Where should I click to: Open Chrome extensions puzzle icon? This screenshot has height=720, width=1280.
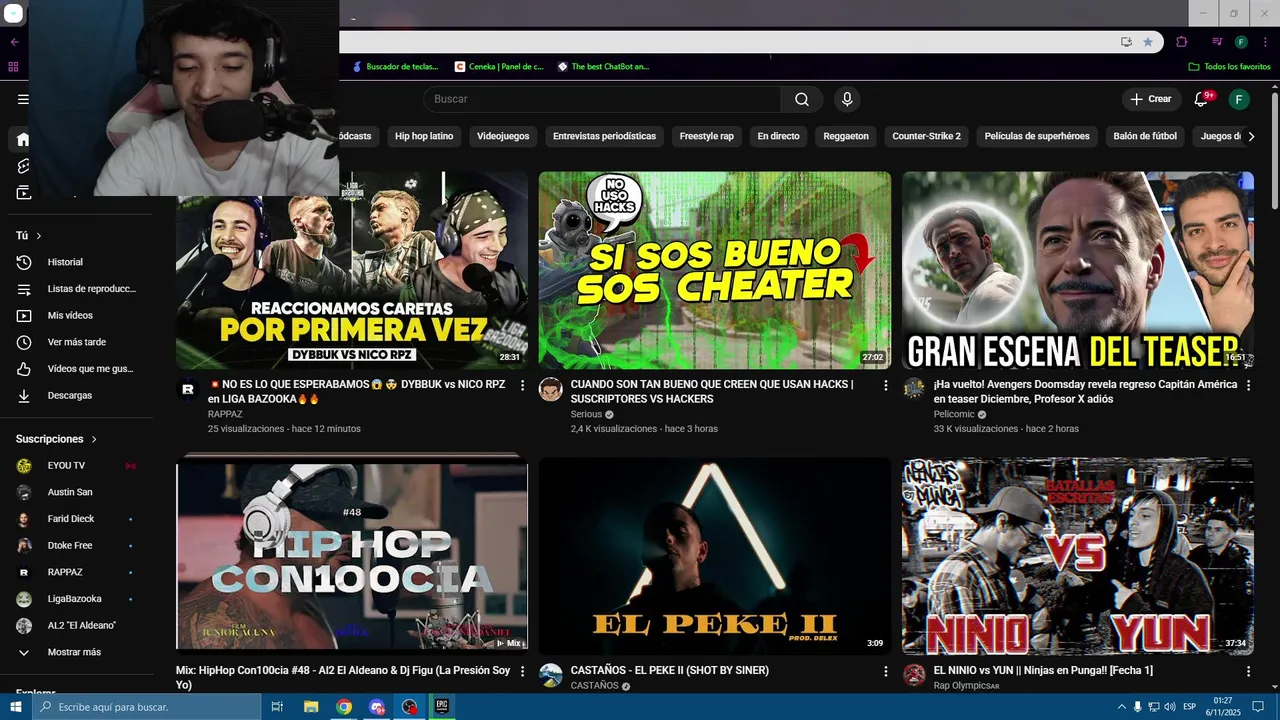pyautogui.click(x=1182, y=42)
